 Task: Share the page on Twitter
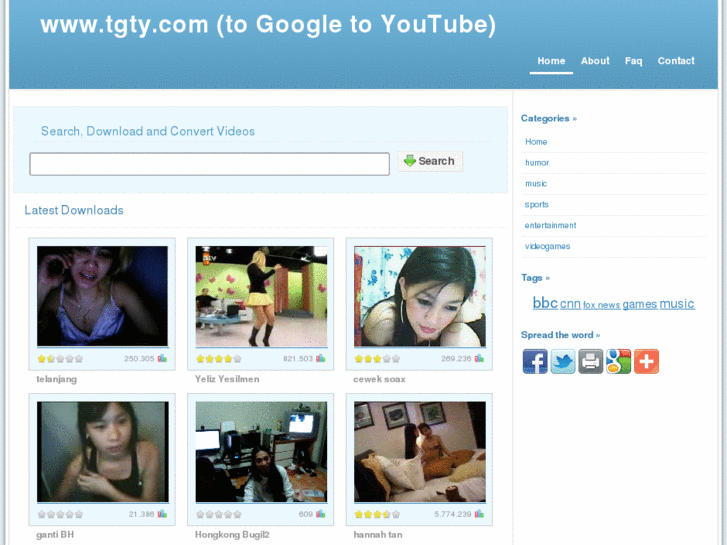(x=563, y=361)
